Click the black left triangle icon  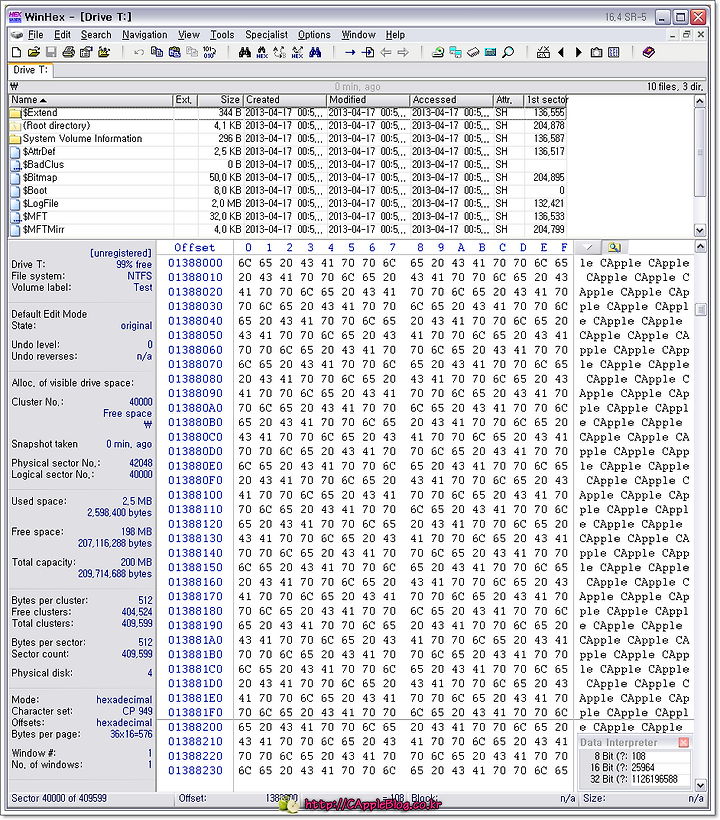pos(562,52)
